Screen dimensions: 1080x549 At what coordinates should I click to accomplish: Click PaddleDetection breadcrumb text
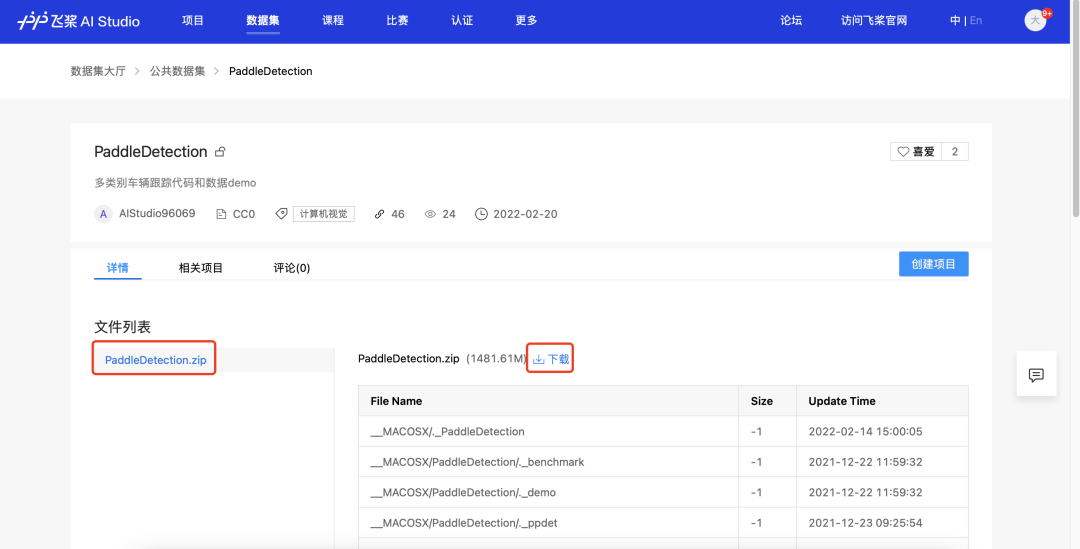point(271,71)
